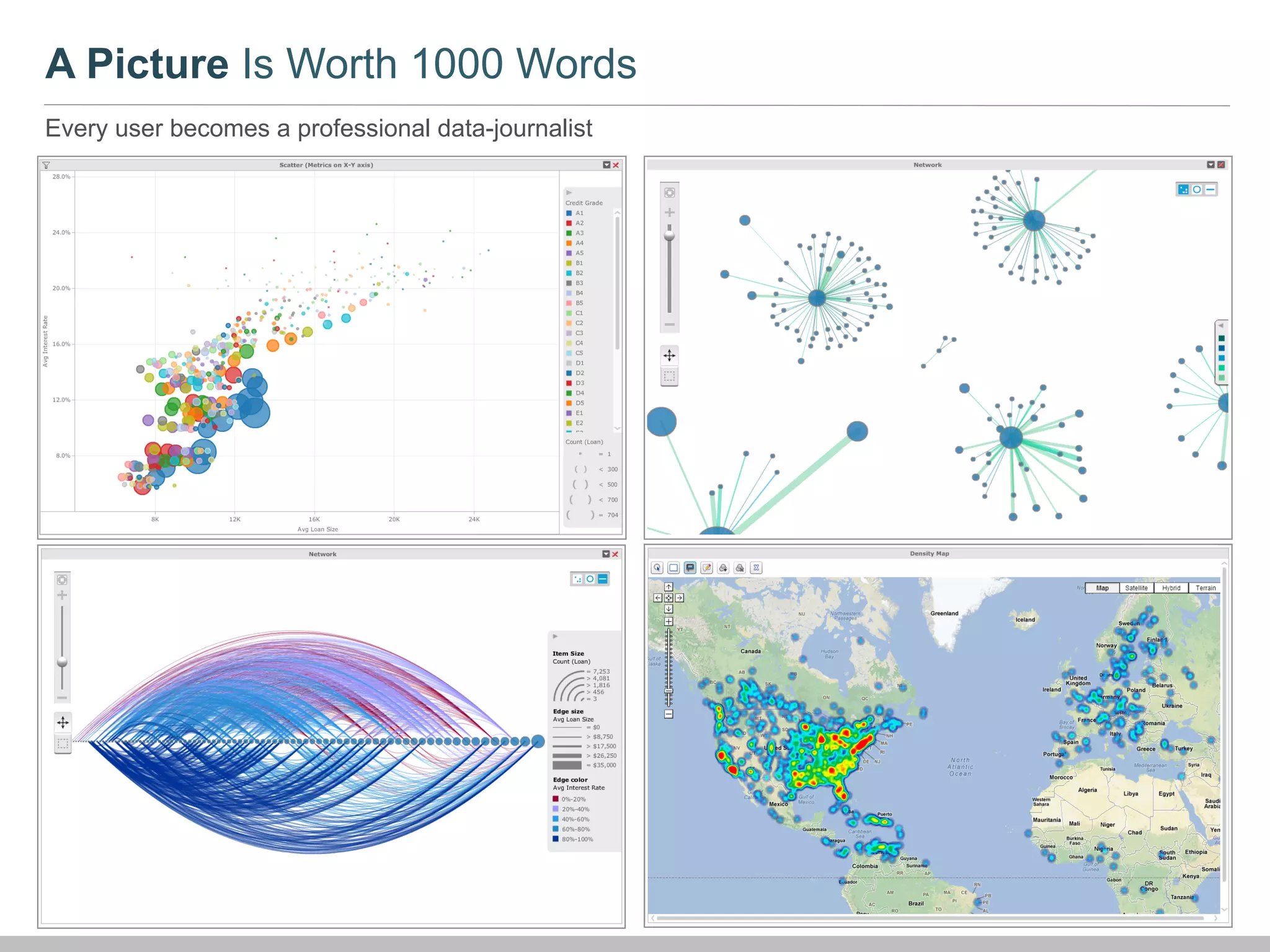This screenshot has height=952, width=1270.
Task: Toggle circle layout in top-right Network panel
Action: [1197, 190]
